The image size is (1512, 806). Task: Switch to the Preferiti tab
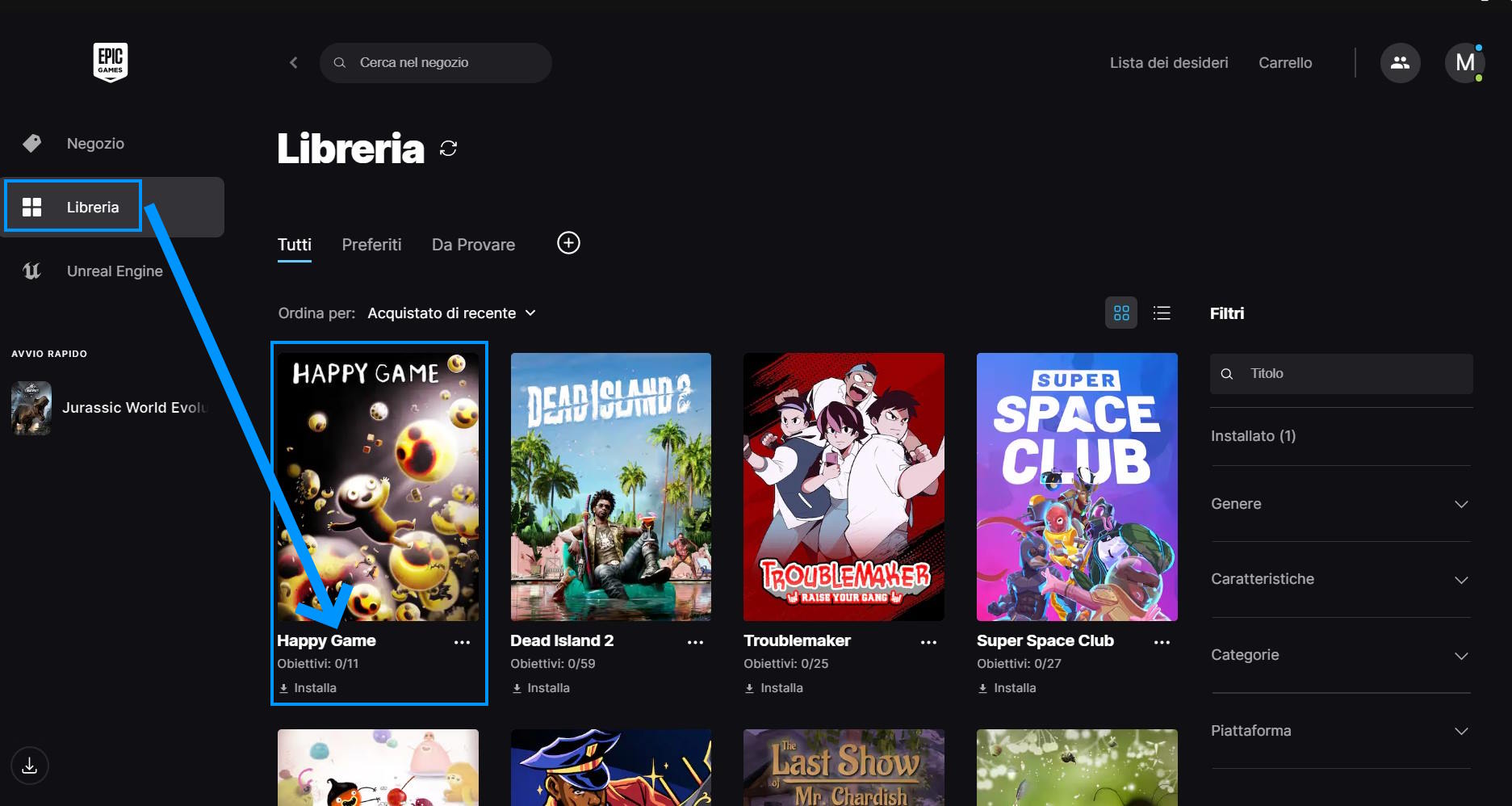pyautogui.click(x=371, y=245)
